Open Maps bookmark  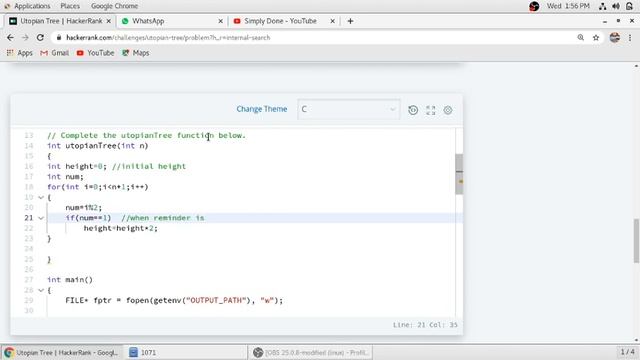tap(136, 53)
